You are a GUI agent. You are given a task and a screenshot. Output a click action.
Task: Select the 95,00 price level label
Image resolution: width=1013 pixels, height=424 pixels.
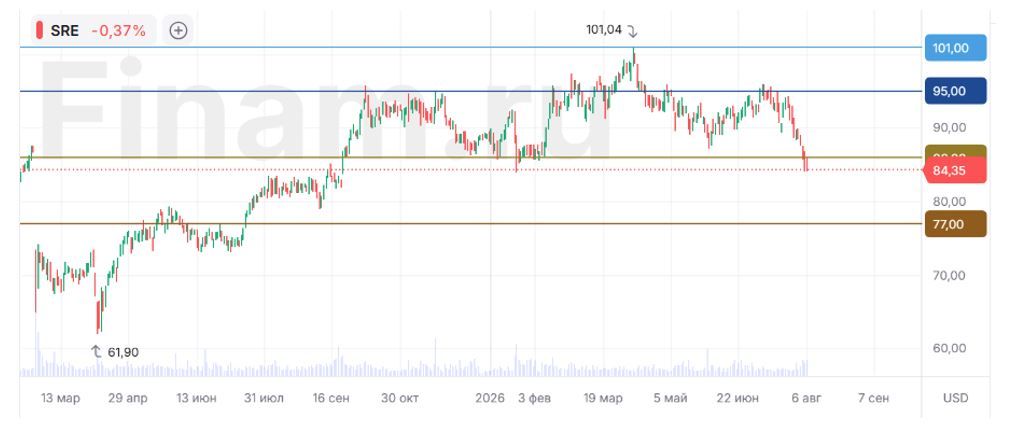click(956, 91)
